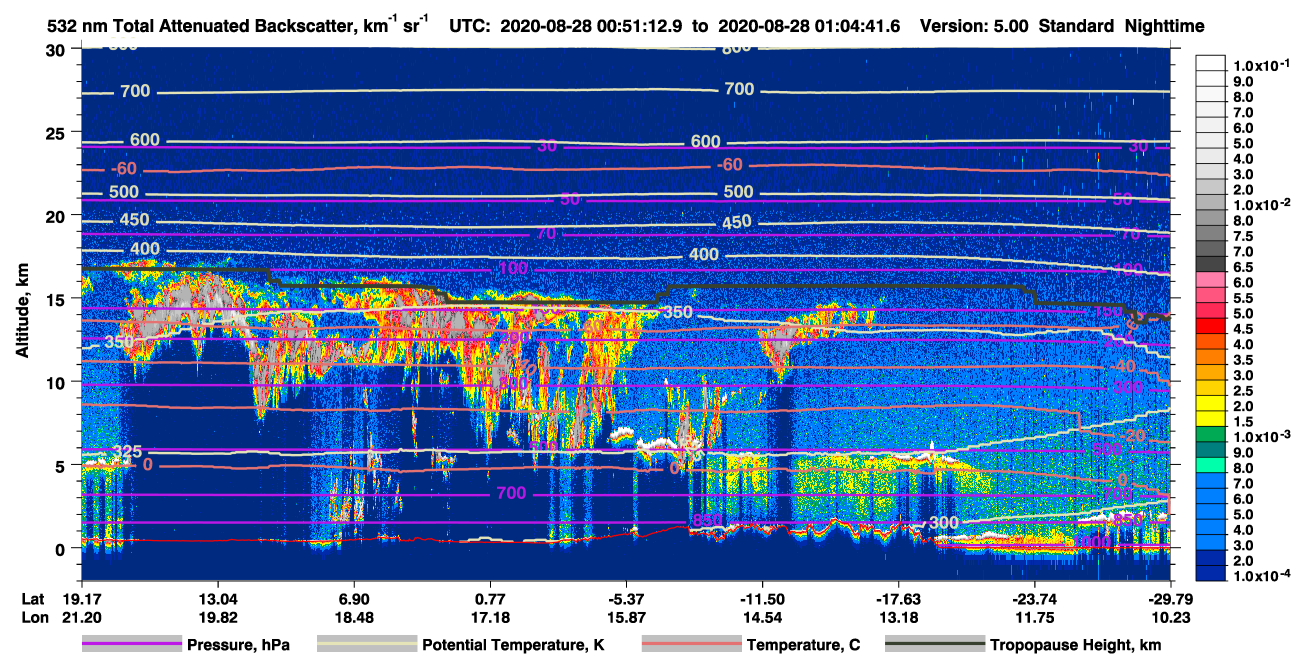Click latitude value '-5.37'
Screen dimensions: 1300x667
point(625,598)
